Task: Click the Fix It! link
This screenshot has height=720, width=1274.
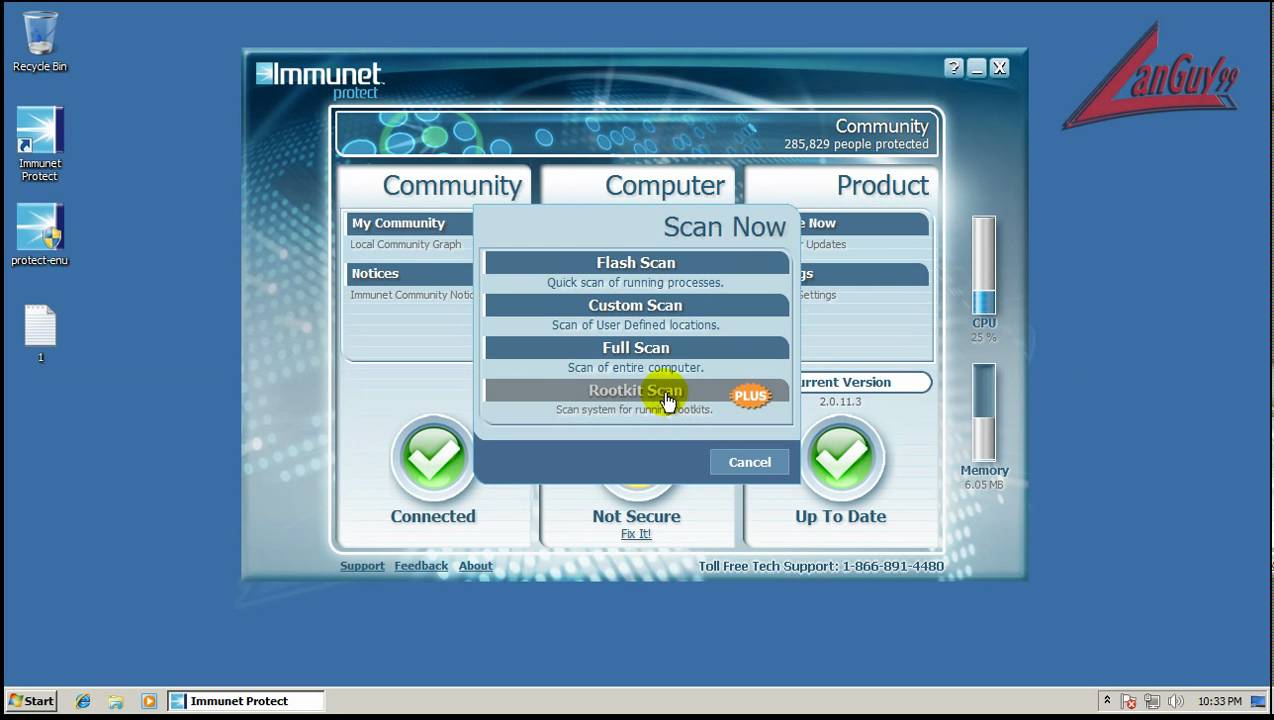Action: pos(636,534)
